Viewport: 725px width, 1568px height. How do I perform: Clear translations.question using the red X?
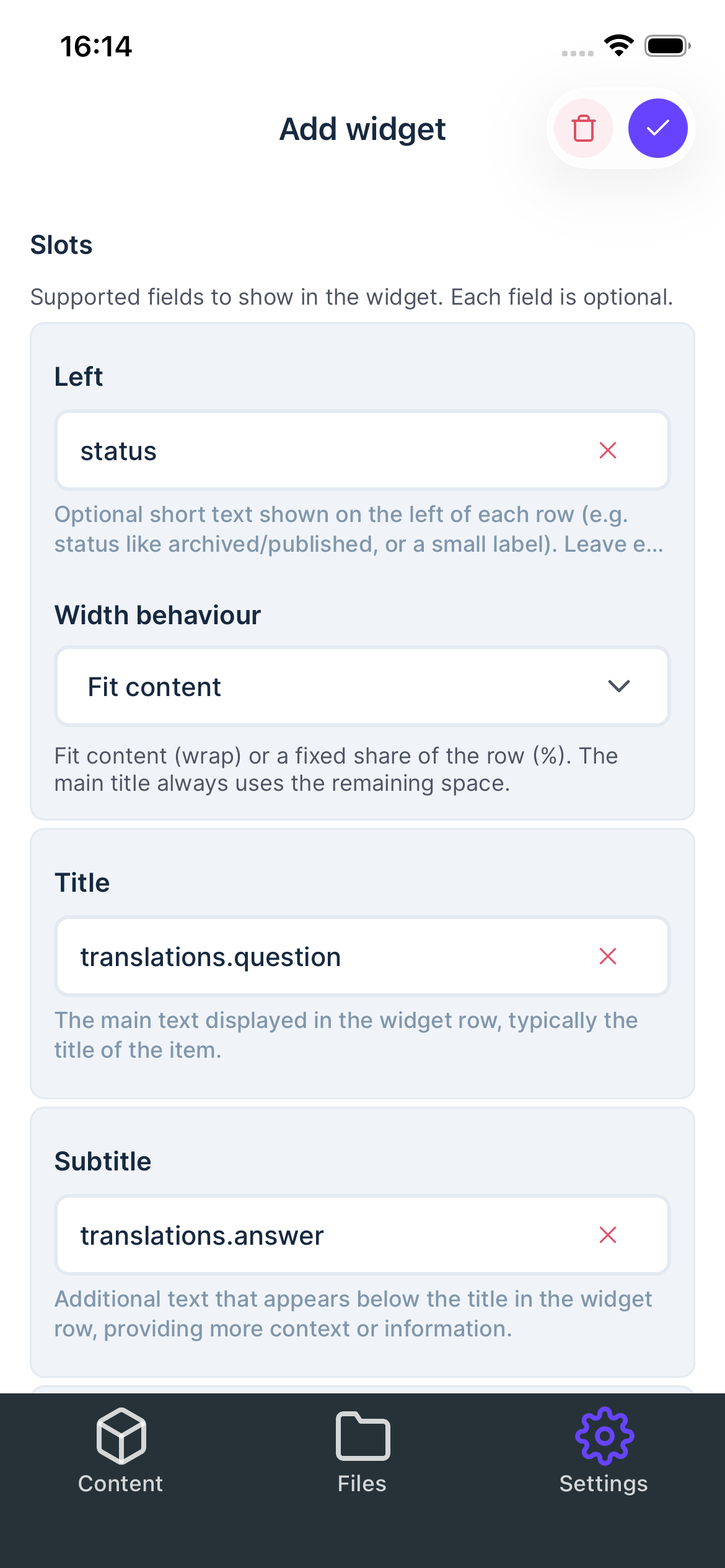click(608, 956)
